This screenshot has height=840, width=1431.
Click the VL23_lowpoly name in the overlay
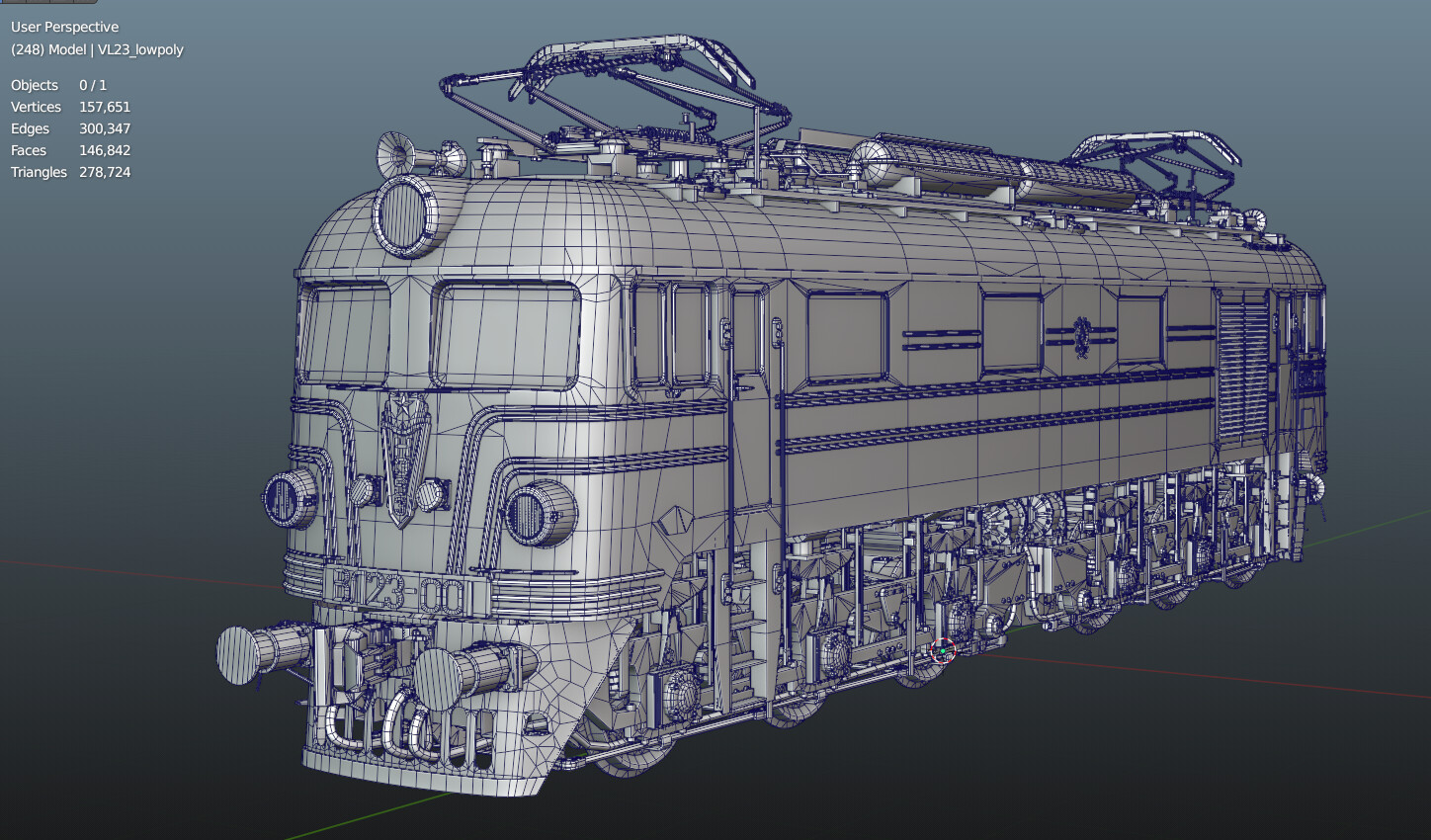coord(139,49)
